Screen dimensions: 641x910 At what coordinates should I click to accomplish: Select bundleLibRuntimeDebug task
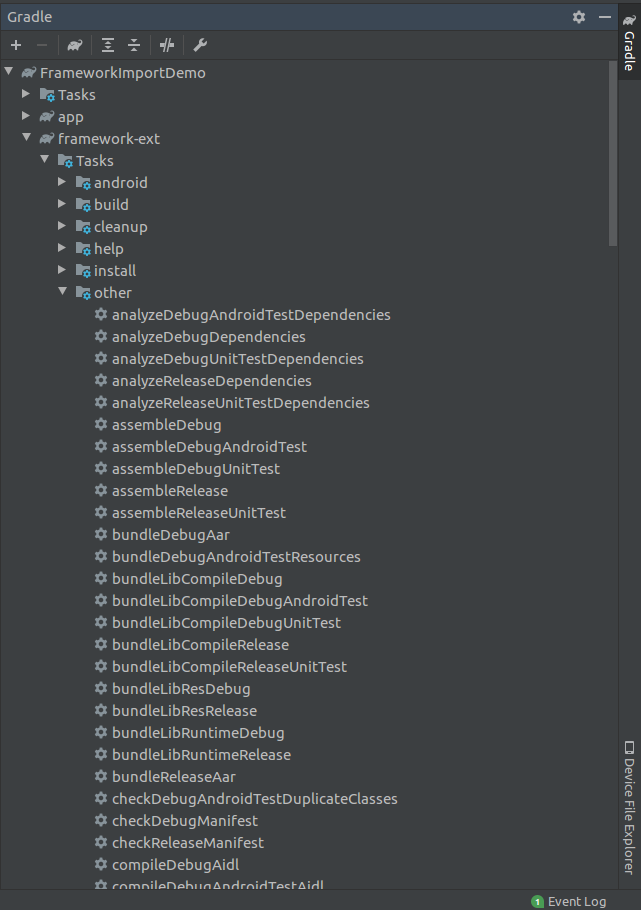pyautogui.click(x=198, y=733)
